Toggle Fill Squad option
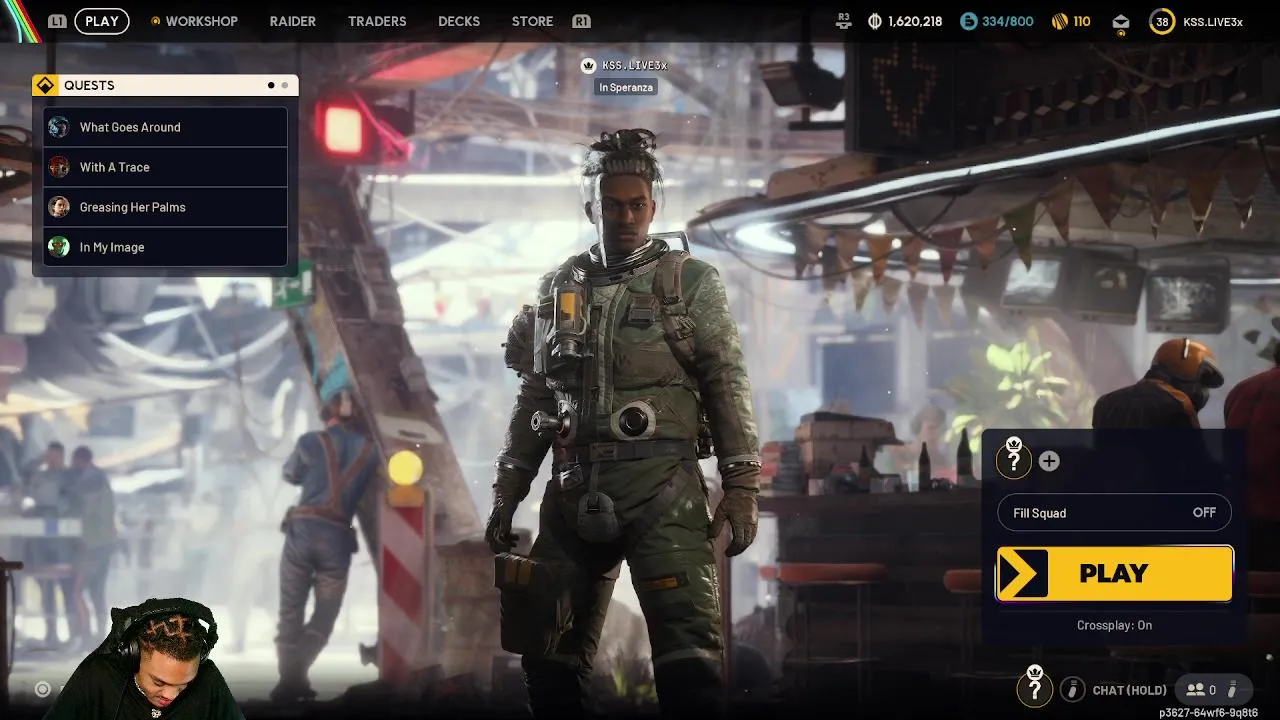This screenshot has width=1280, height=720. coord(1114,513)
